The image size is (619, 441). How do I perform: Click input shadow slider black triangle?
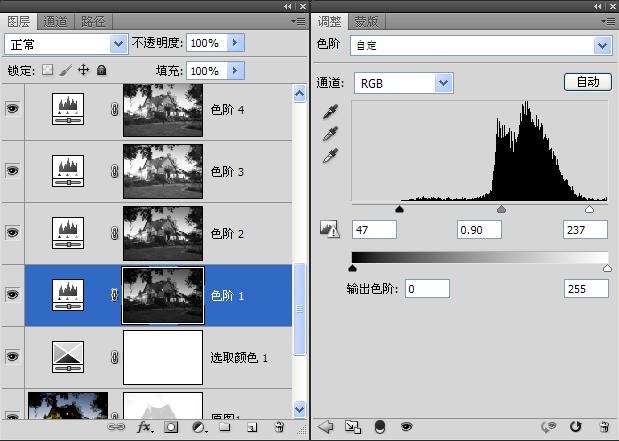399,208
